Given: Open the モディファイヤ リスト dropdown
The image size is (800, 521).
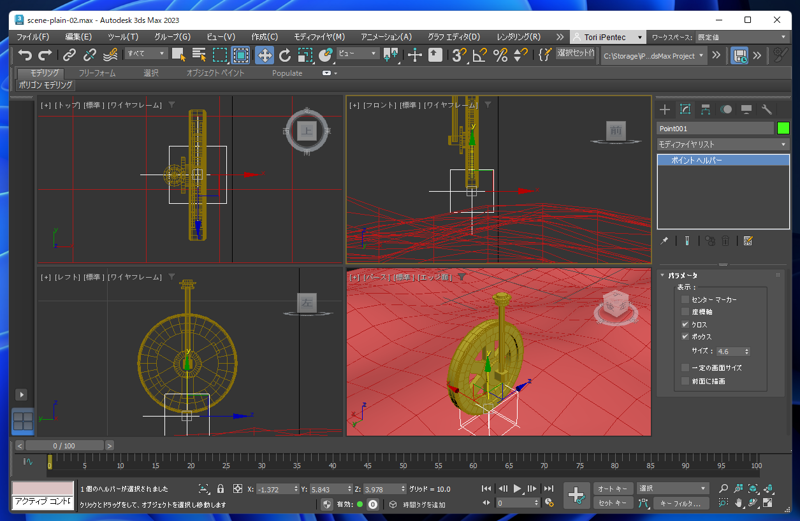Looking at the screenshot, I should tap(723, 145).
